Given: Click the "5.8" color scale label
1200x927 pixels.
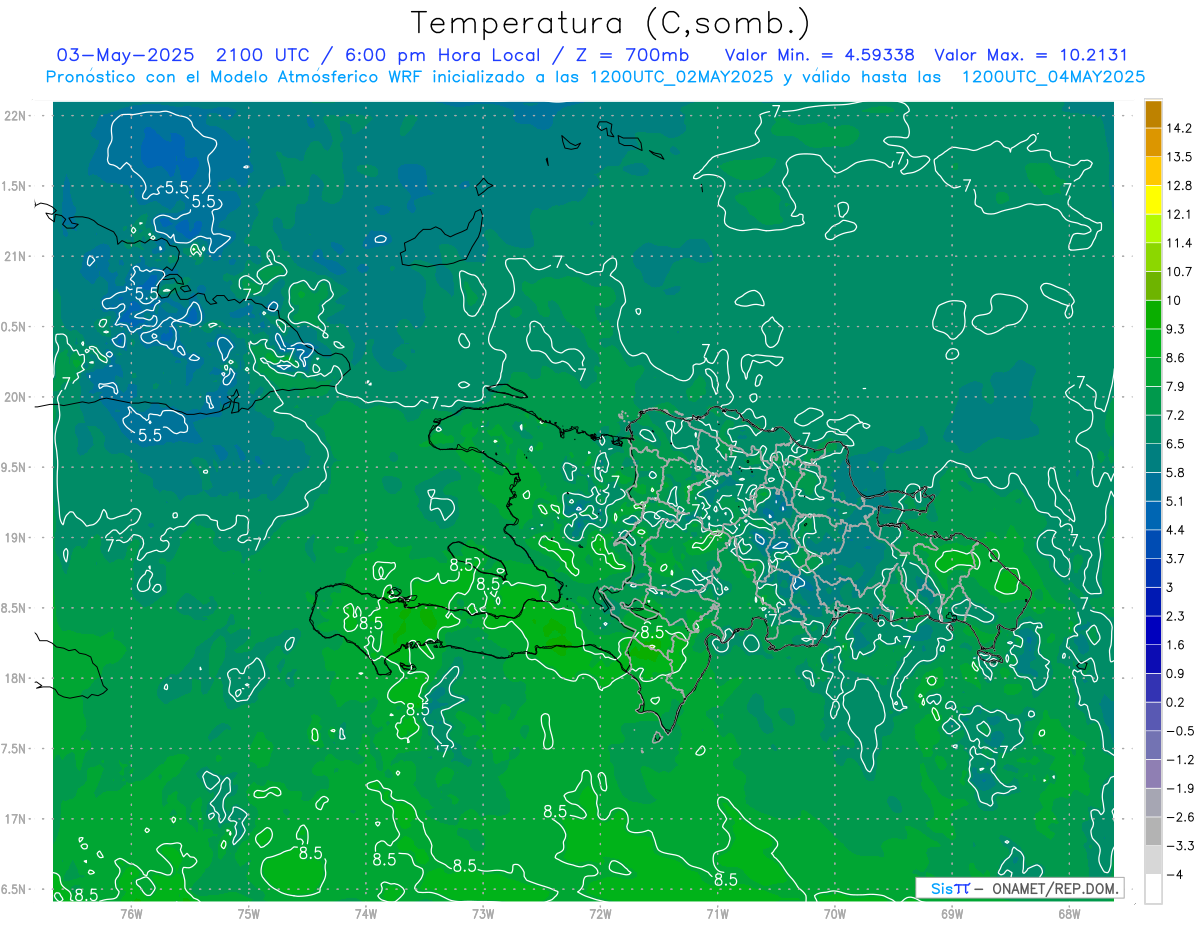Looking at the screenshot, I should (1177, 473).
